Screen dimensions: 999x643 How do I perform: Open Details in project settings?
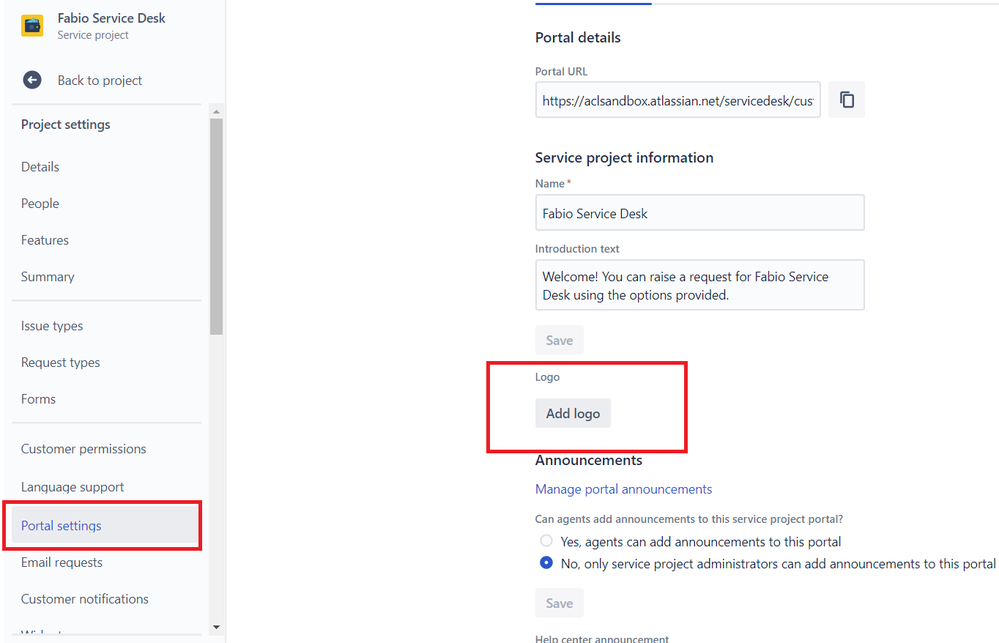tap(40, 166)
